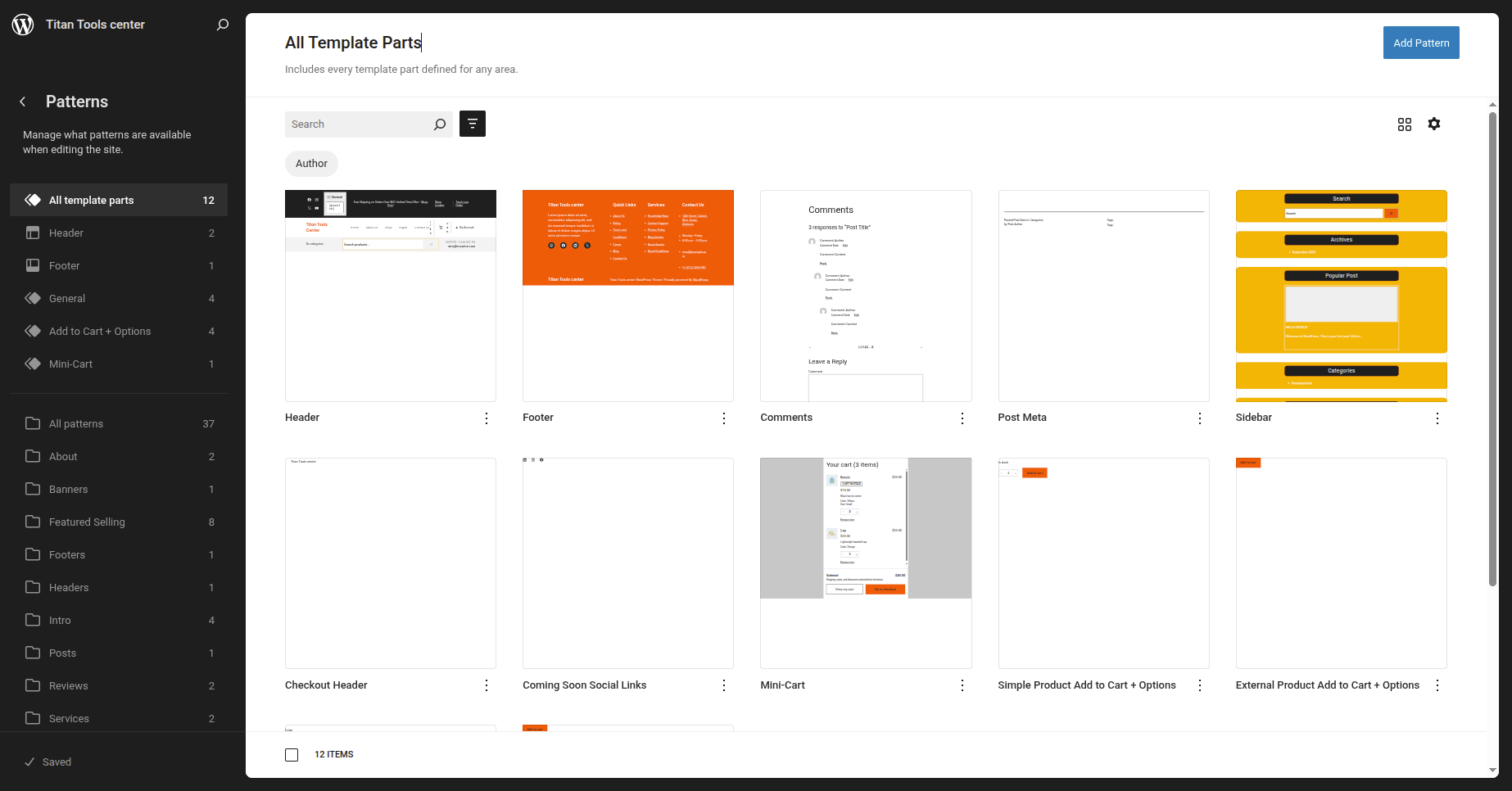The height and width of the screenshot is (791, 1512).
Task: Open the filter toggle button beside search
Action: click(472, 124)
